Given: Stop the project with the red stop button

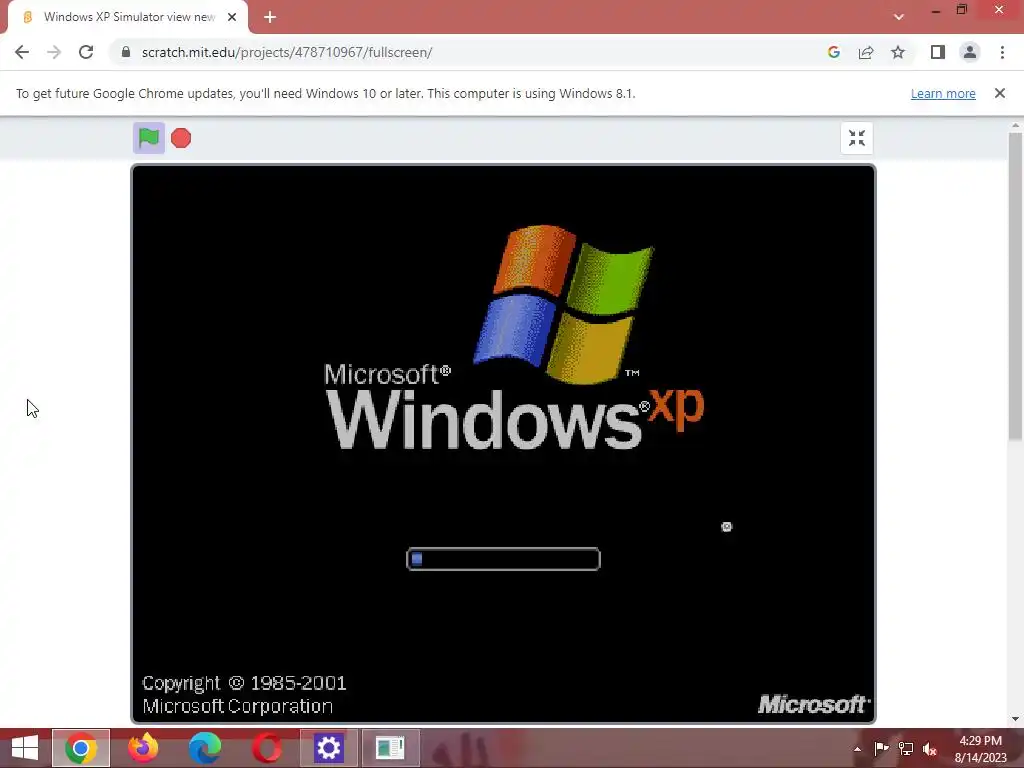Looking at the screenshot, I should 181,138.
